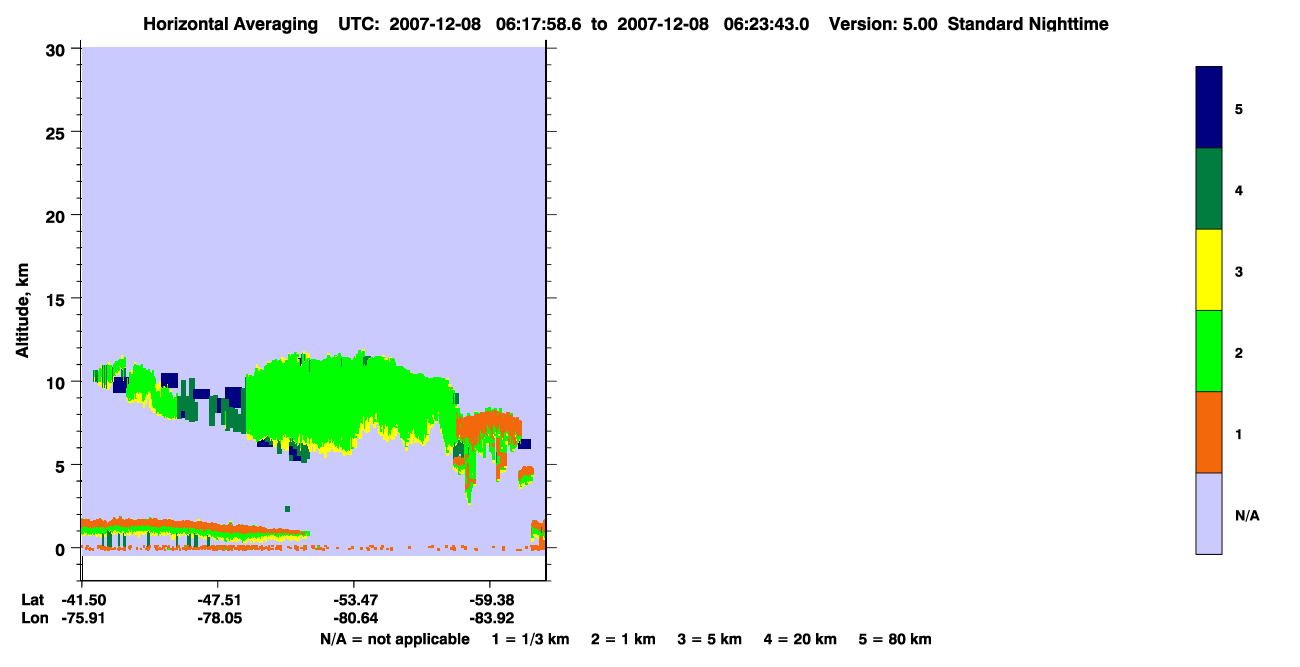Click 'Version: 5.00' in the title
The width and height of the screenshot is (1300, 667).
click(883, 24)
